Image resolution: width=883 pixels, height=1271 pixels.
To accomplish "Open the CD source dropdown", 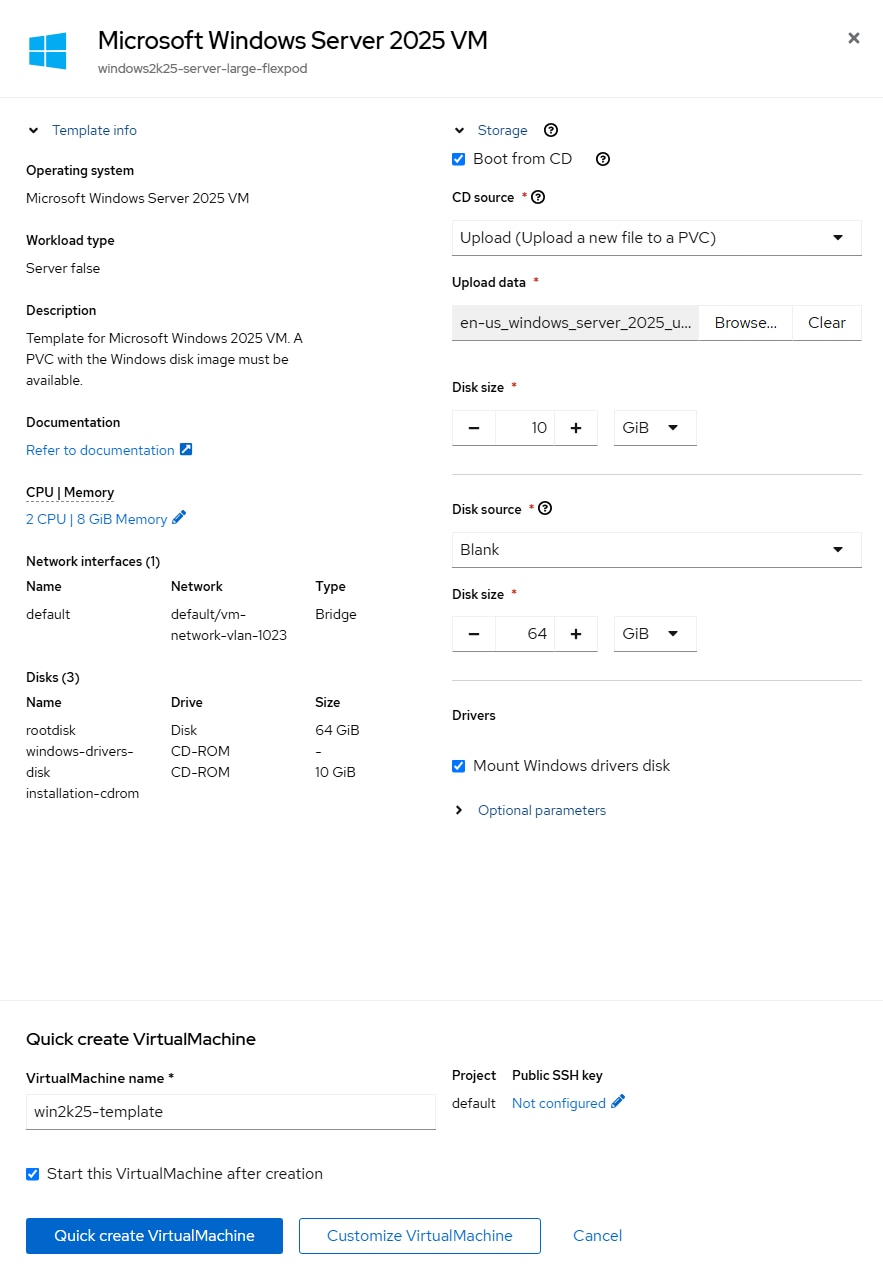I will coord(656,237).
